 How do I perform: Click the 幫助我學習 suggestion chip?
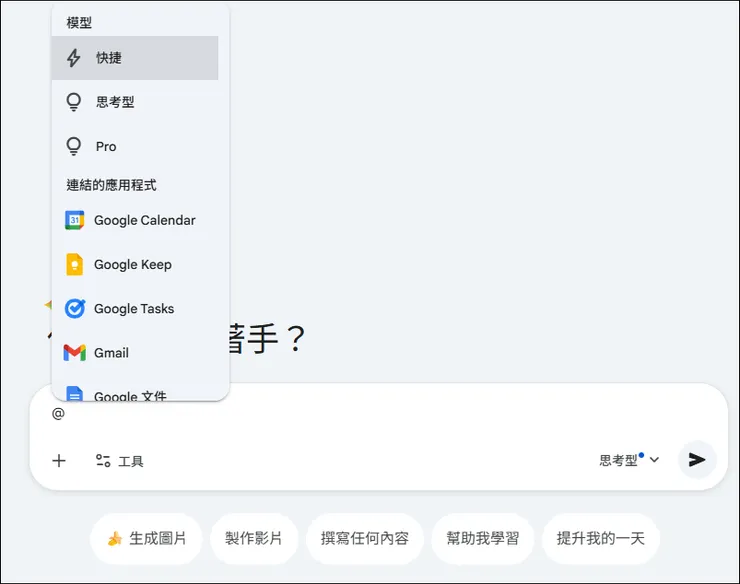483,539
